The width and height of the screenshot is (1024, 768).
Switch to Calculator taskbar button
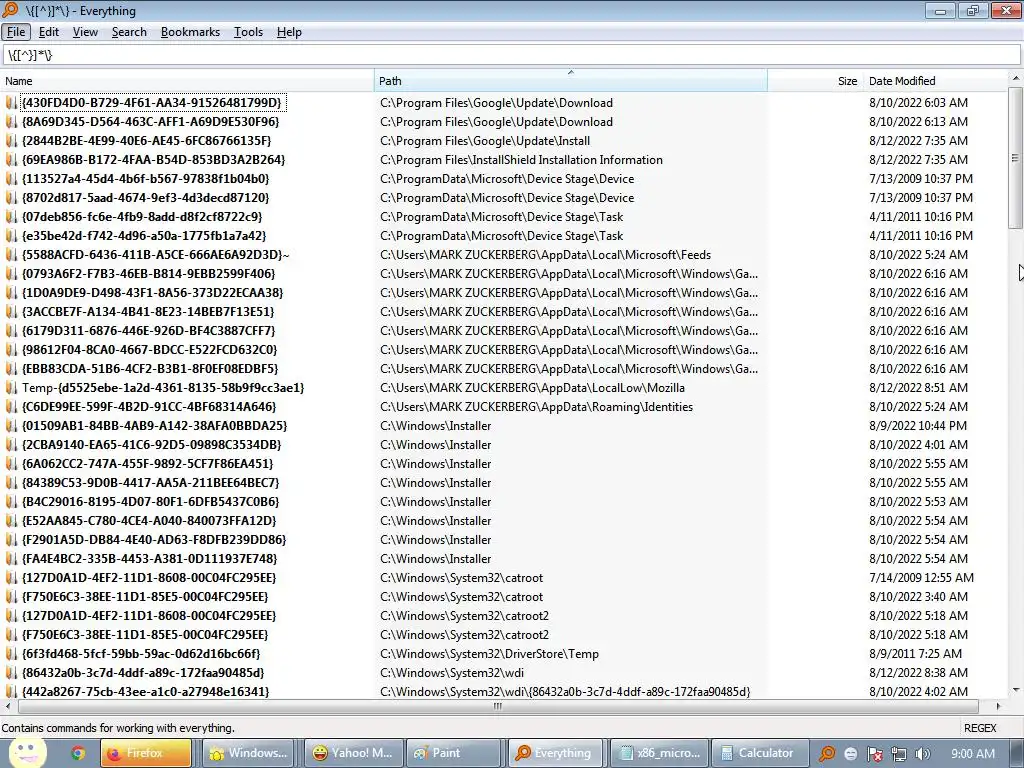coord(760,753)
